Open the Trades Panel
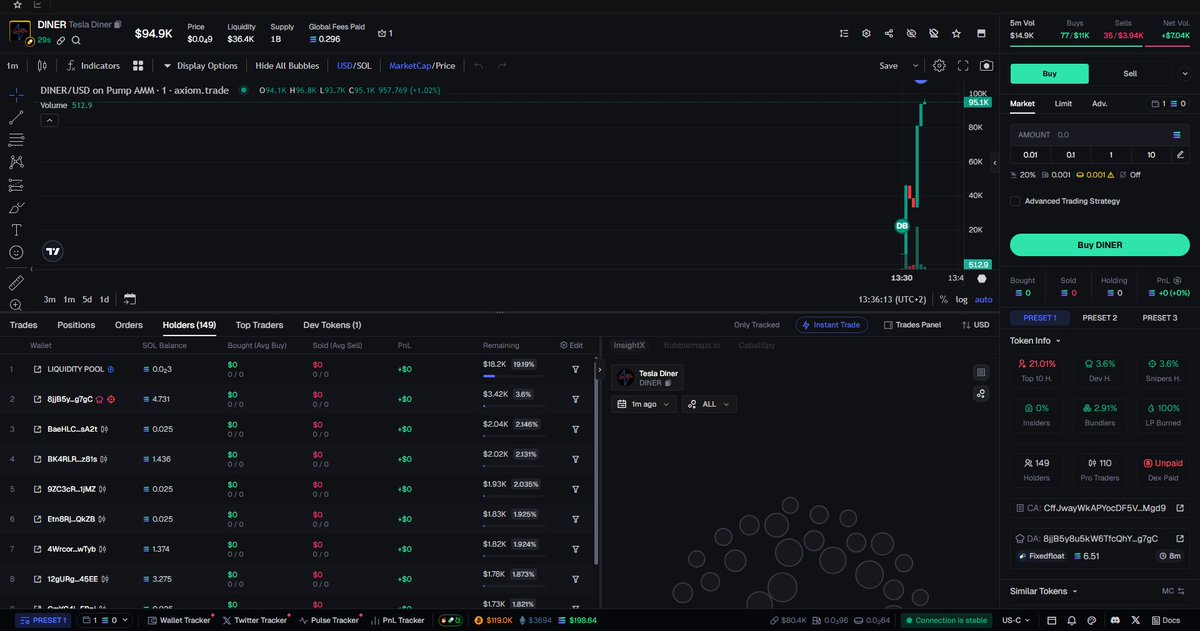This screenshot has width=1200, height=631. pyautogui.click(x=912, y=325)
